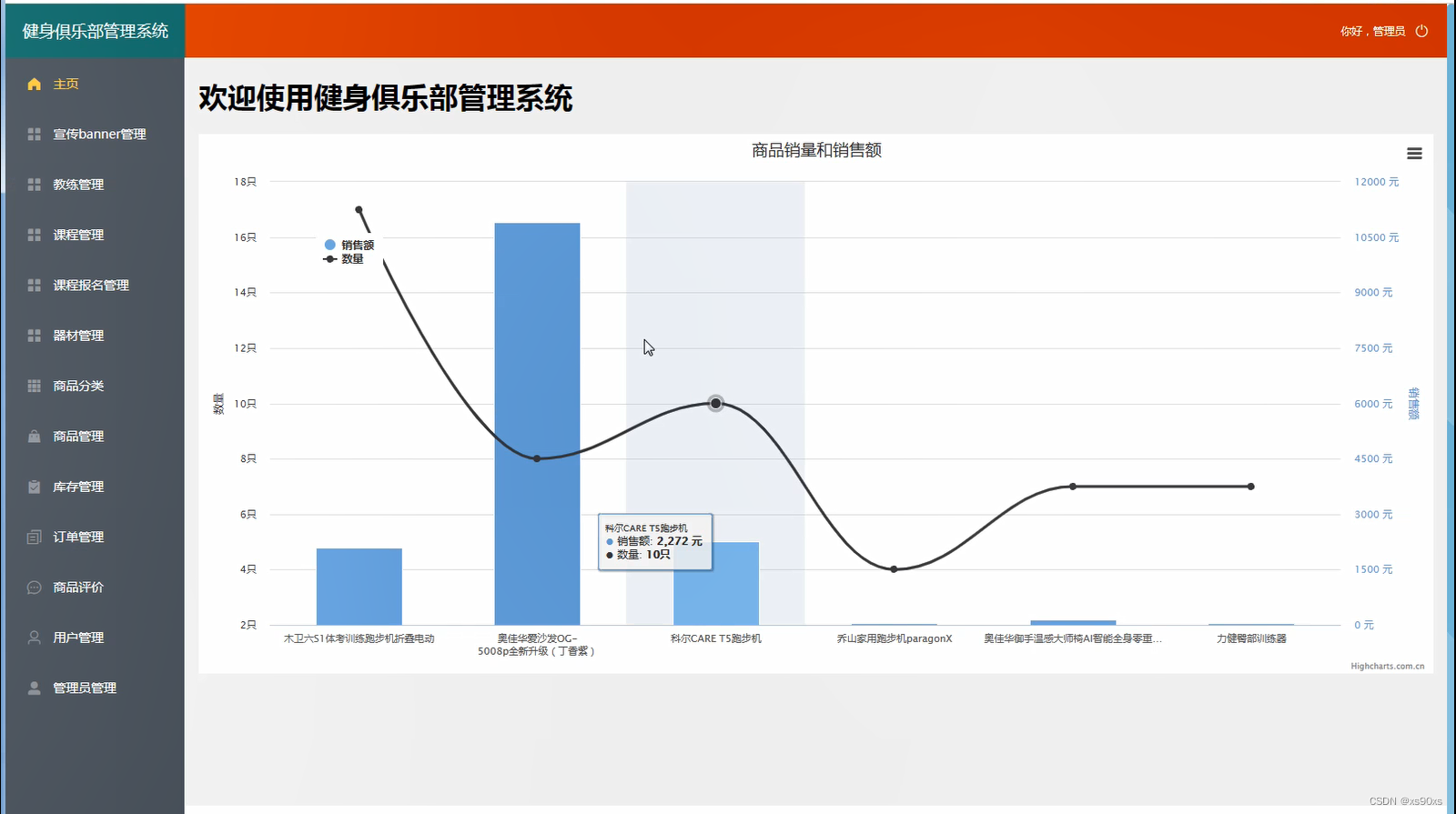Click the power logout icon in header

click(1421, 31)
